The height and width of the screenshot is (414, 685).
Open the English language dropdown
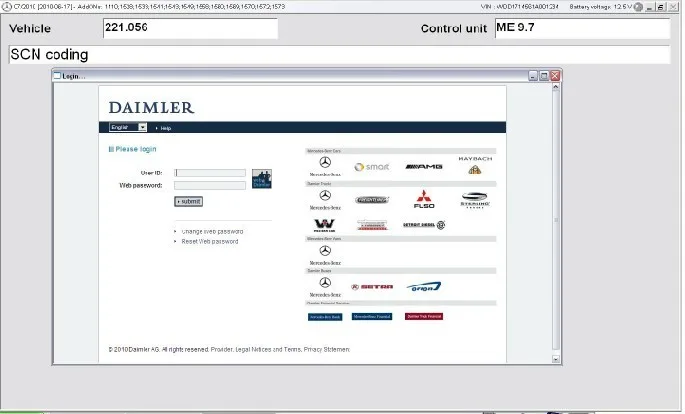128,127
